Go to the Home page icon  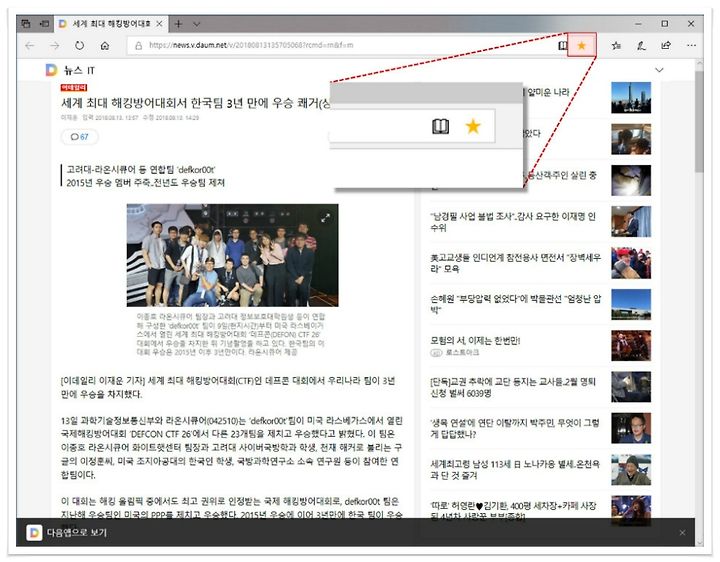pos(105,45)
